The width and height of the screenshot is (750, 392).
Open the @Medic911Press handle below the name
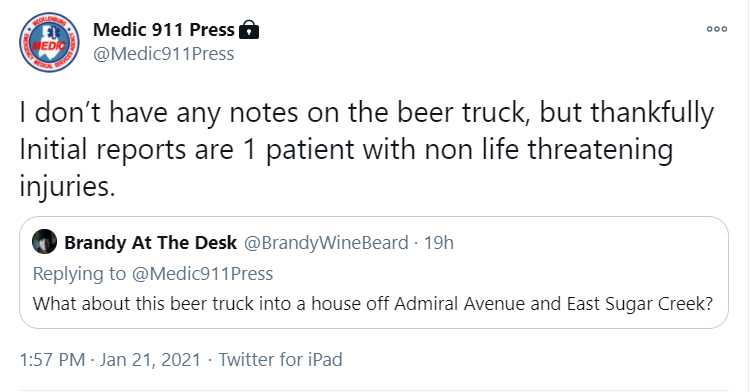(x=164, y=54)
